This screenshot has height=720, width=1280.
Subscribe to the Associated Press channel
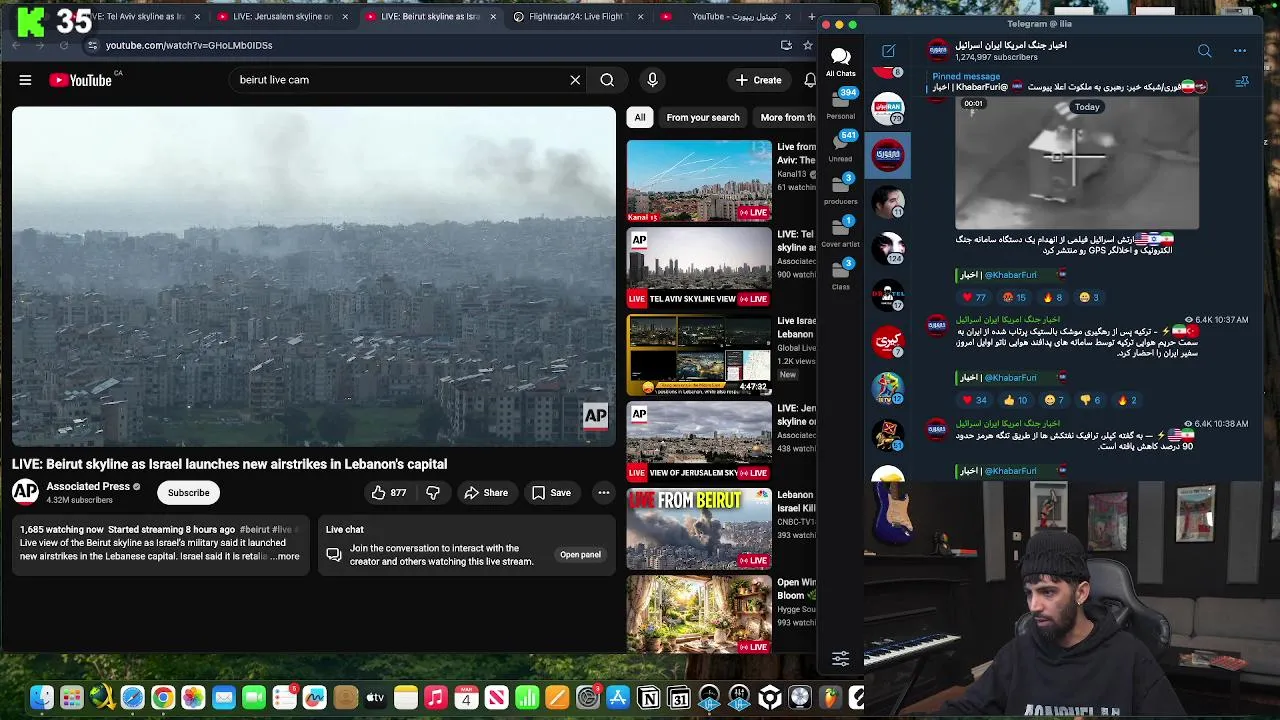tap(188, 492)
